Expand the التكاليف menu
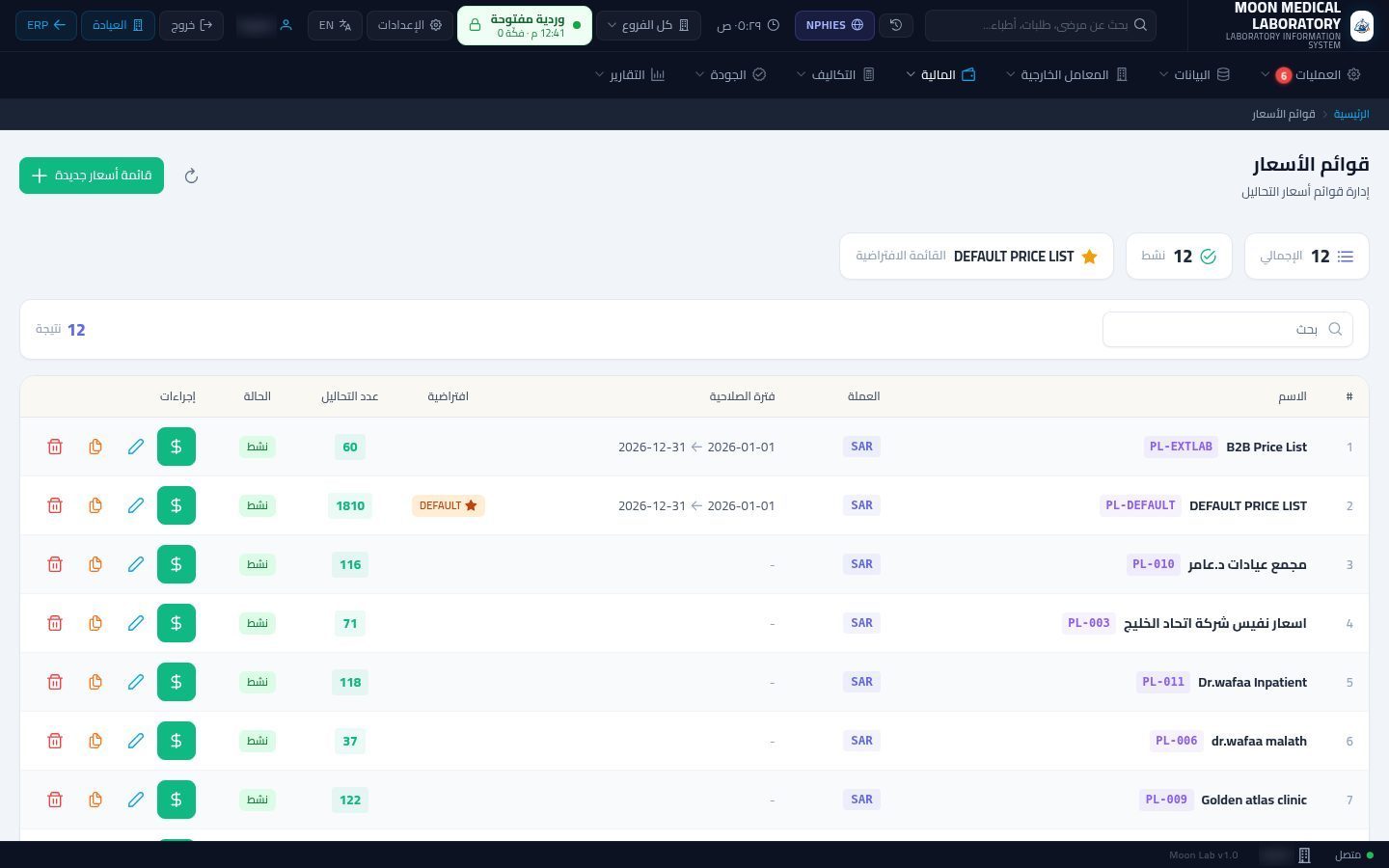This screenshot has width=1389, height=868. pyautogui.click(x=835, y=74)
